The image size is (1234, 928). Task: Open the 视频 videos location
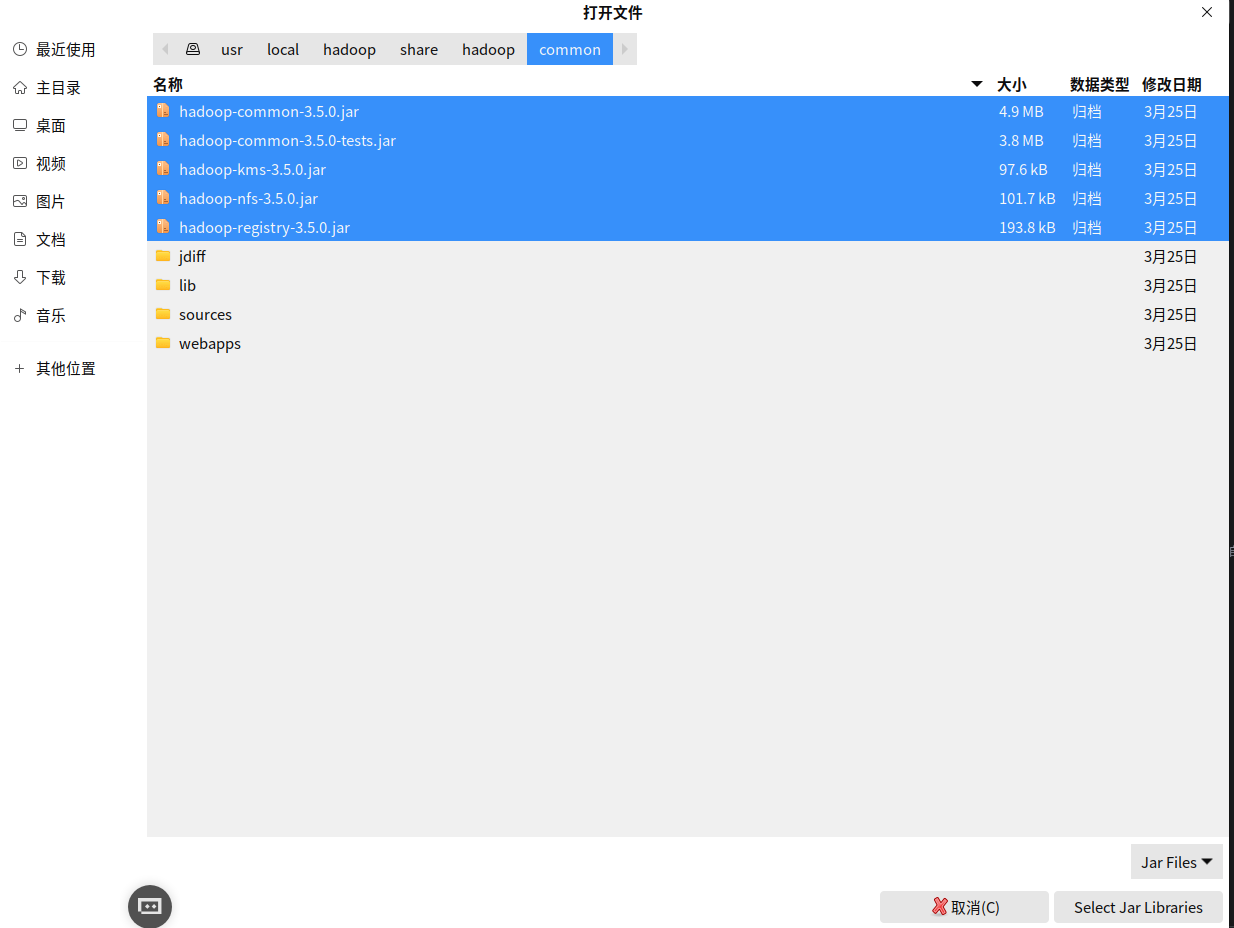pyautogui.click(x=51, y=164)
